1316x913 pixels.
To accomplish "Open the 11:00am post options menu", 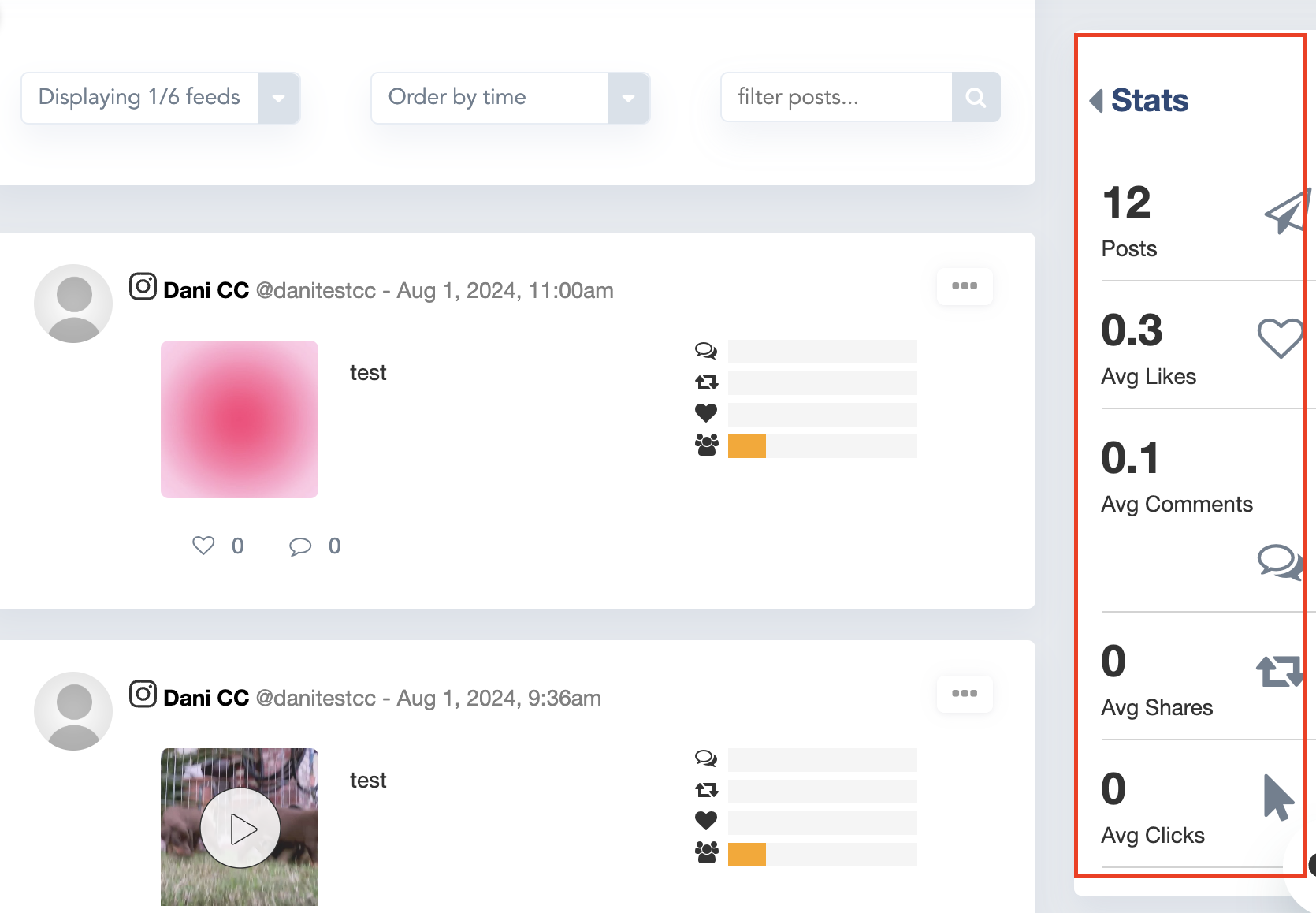I will [965, 285].
